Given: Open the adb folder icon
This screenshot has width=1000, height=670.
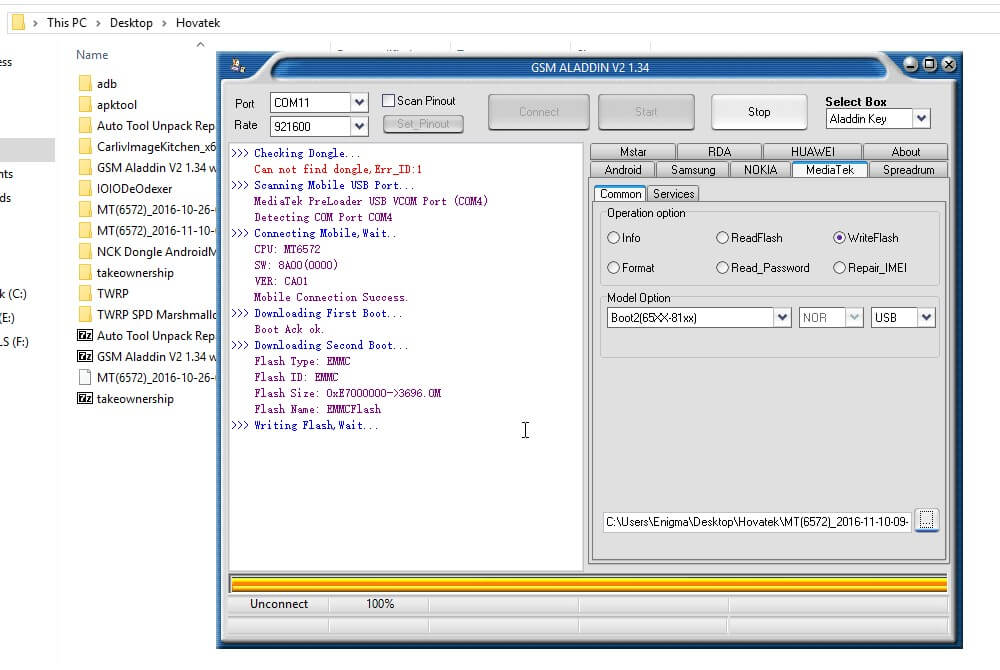Looking at the screenshot, I should (x=85, y=84).
